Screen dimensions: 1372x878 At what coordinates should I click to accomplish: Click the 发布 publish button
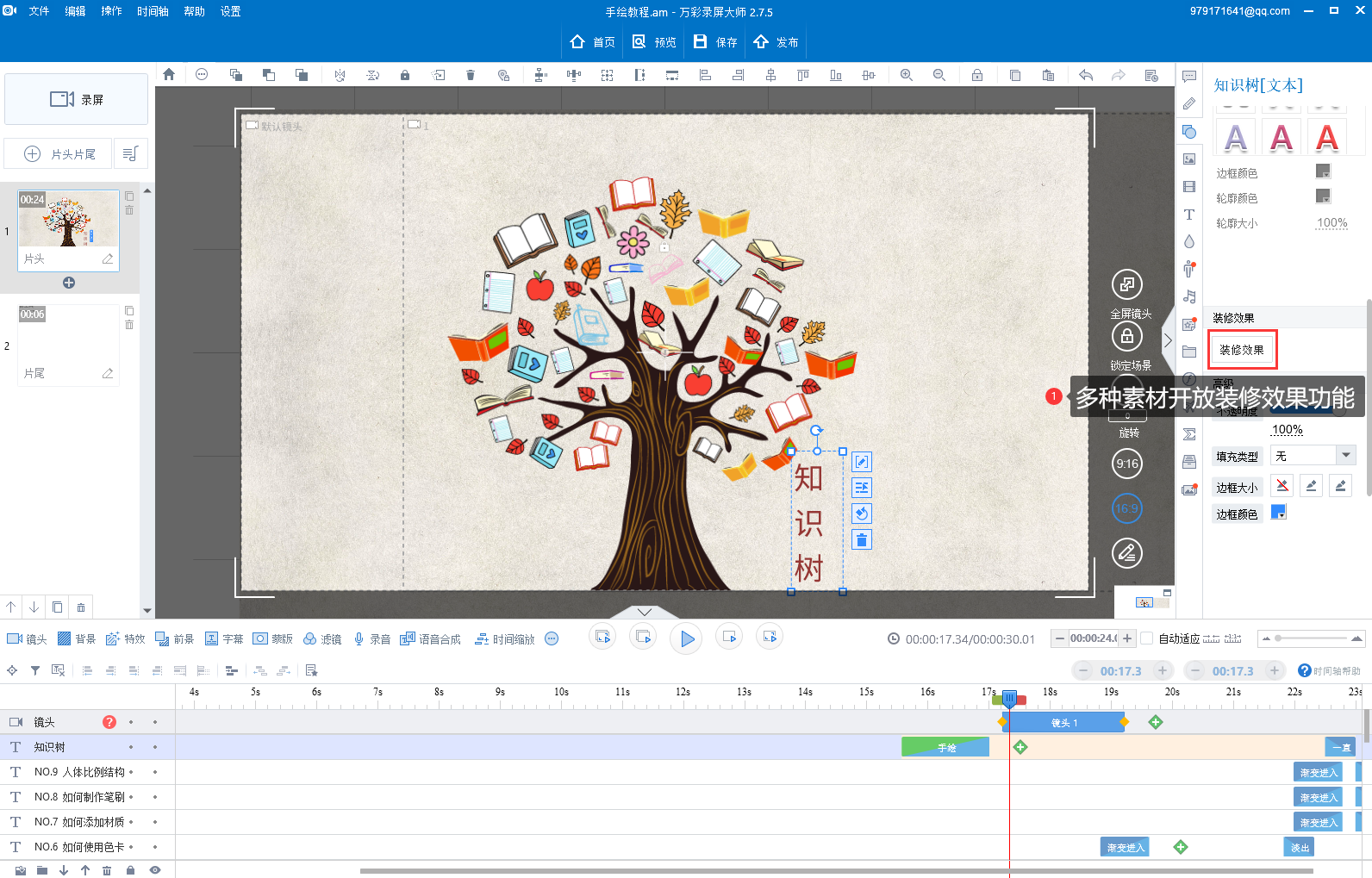[776, 41]
